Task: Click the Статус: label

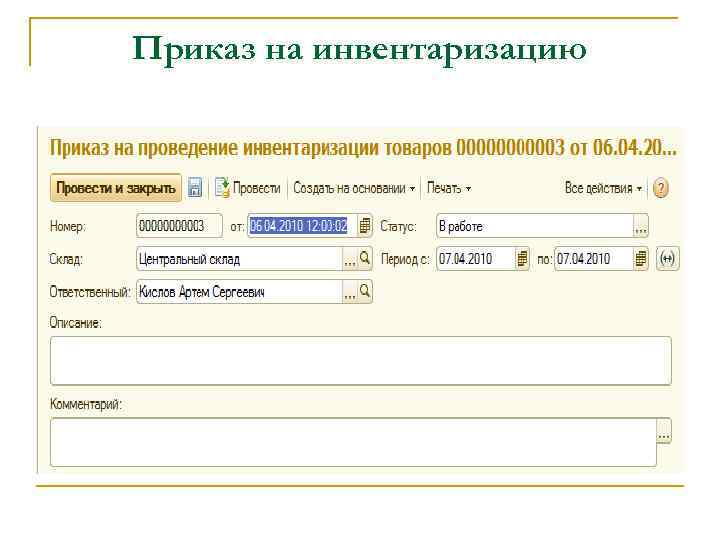Action: (x=398, y=226)
